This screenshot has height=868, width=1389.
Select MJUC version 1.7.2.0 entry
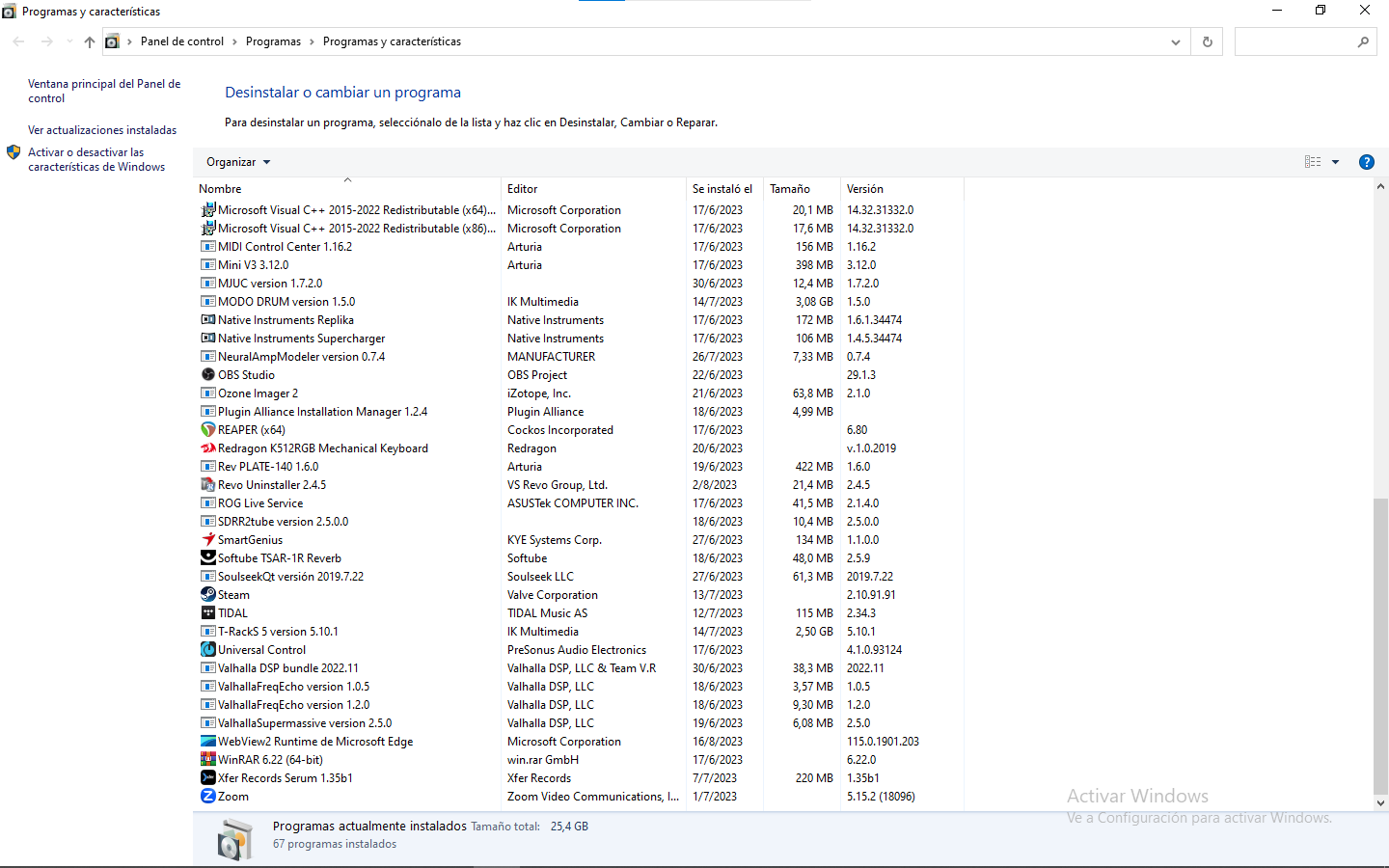579,284
